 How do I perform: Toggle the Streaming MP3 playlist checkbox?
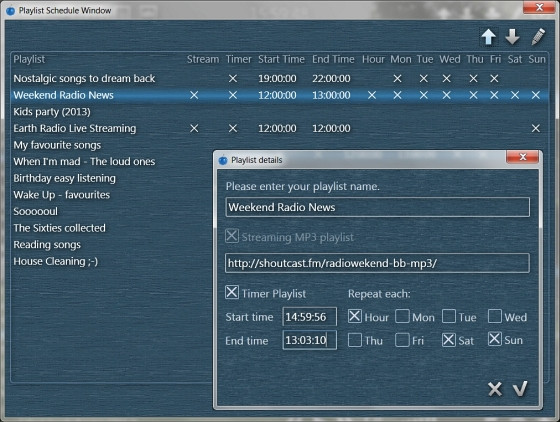[x=232, y=236]
